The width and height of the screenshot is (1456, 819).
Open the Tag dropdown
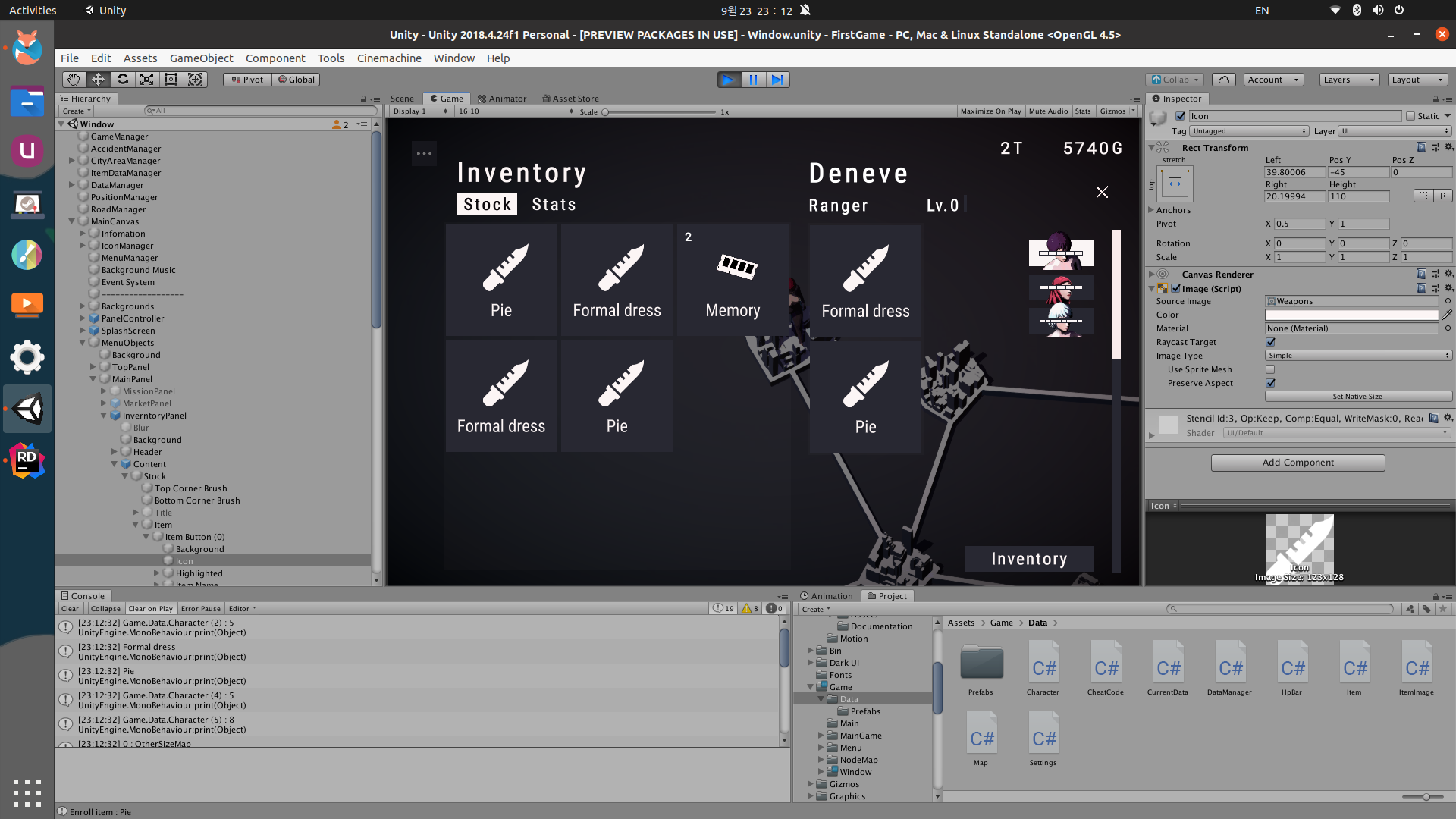(x=1249, y=131)
